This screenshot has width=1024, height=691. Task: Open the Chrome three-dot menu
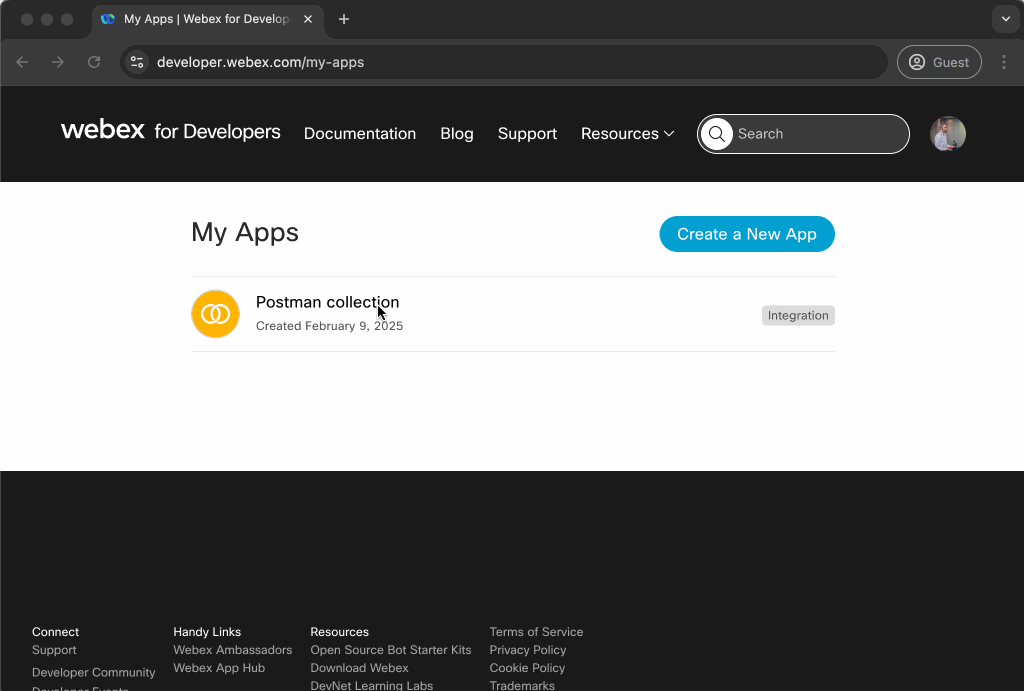(1004, 62)
